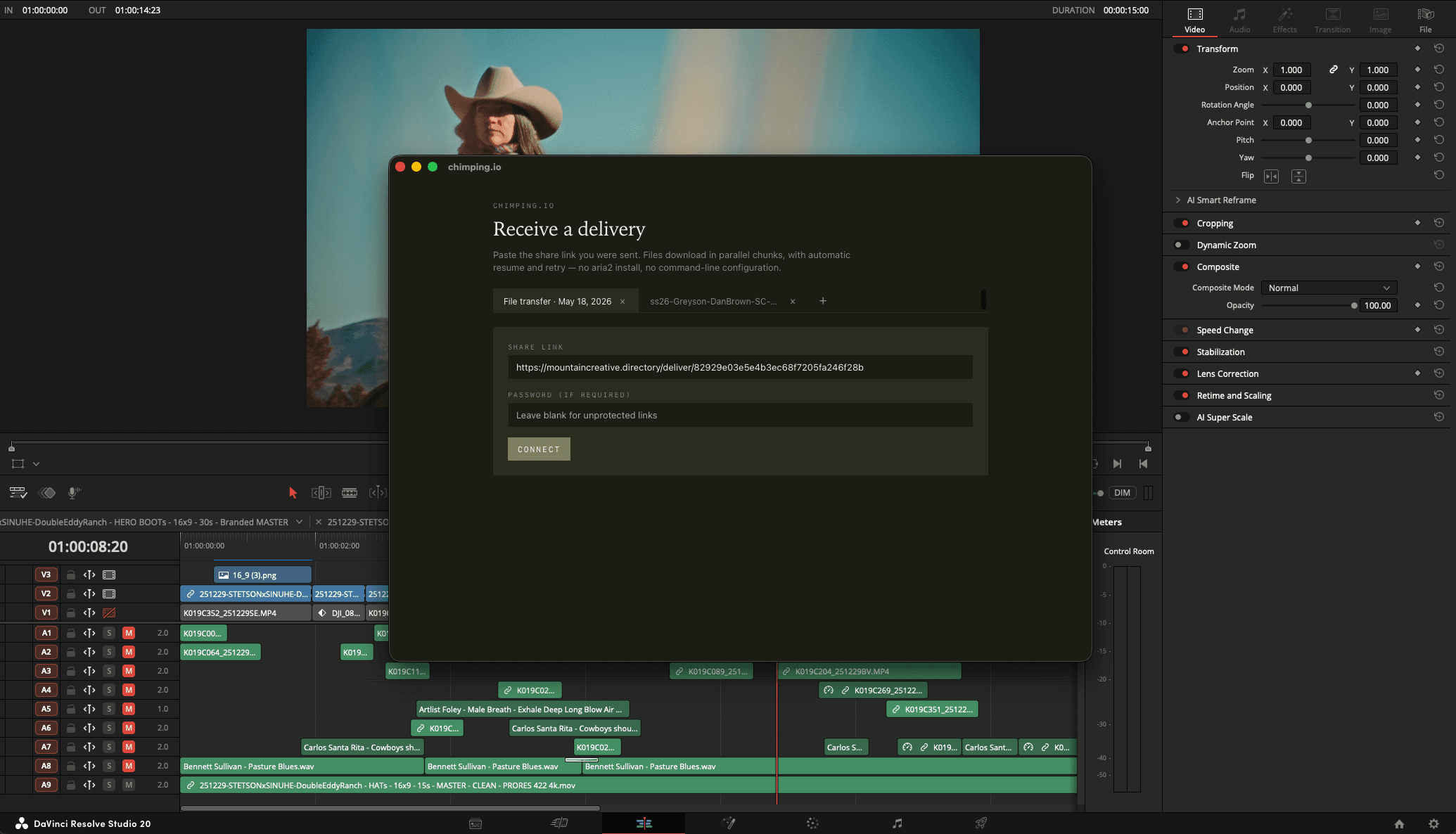Open the Cut page icon
1456x834 pixels.
click(x=559, y=823)
